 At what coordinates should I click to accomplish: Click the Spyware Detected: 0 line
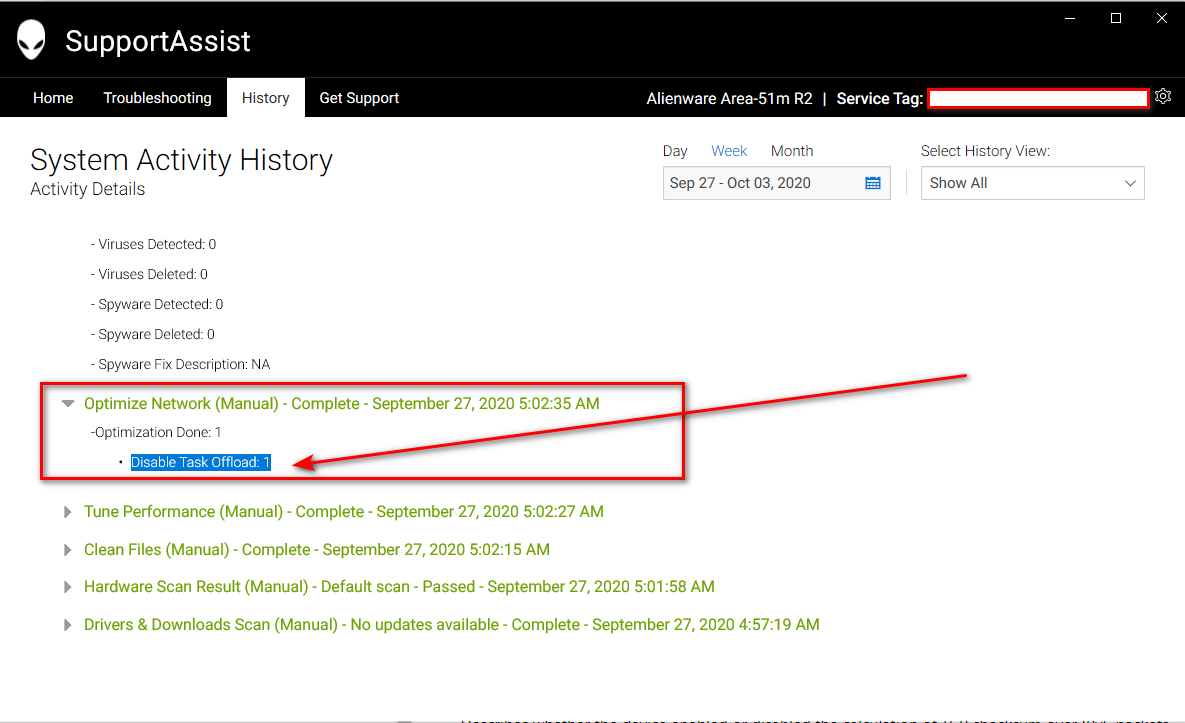click(x=157, y=304)
